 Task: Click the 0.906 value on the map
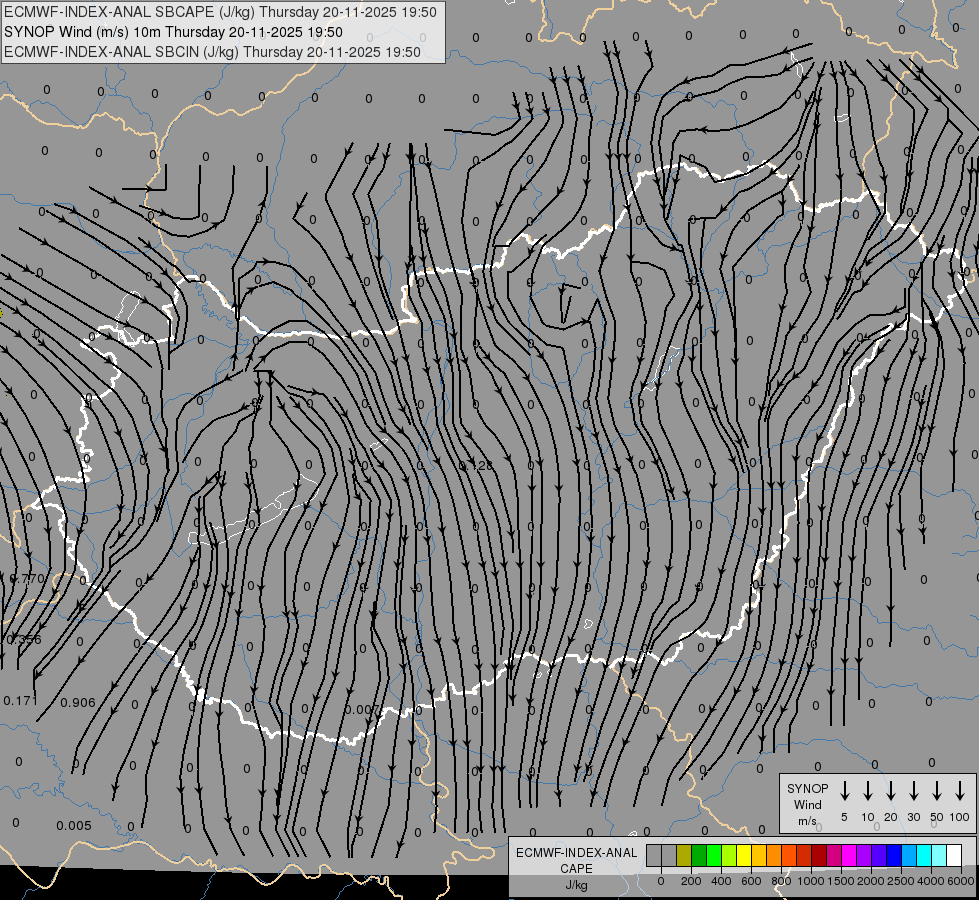[78, 703]
